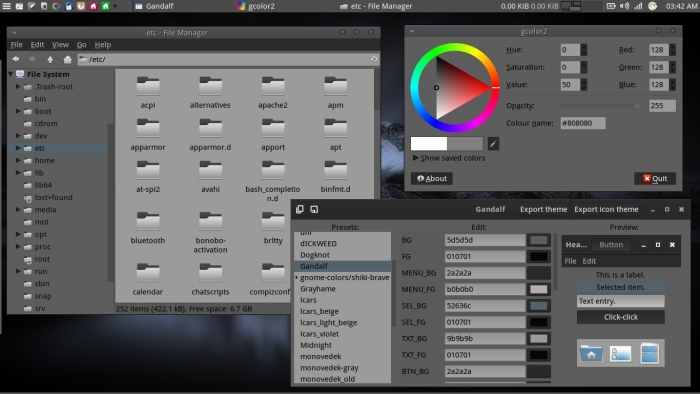Click the white saved color in gcolor2
The height and width of the screenshot is (394, 700).
coord(429,144)
